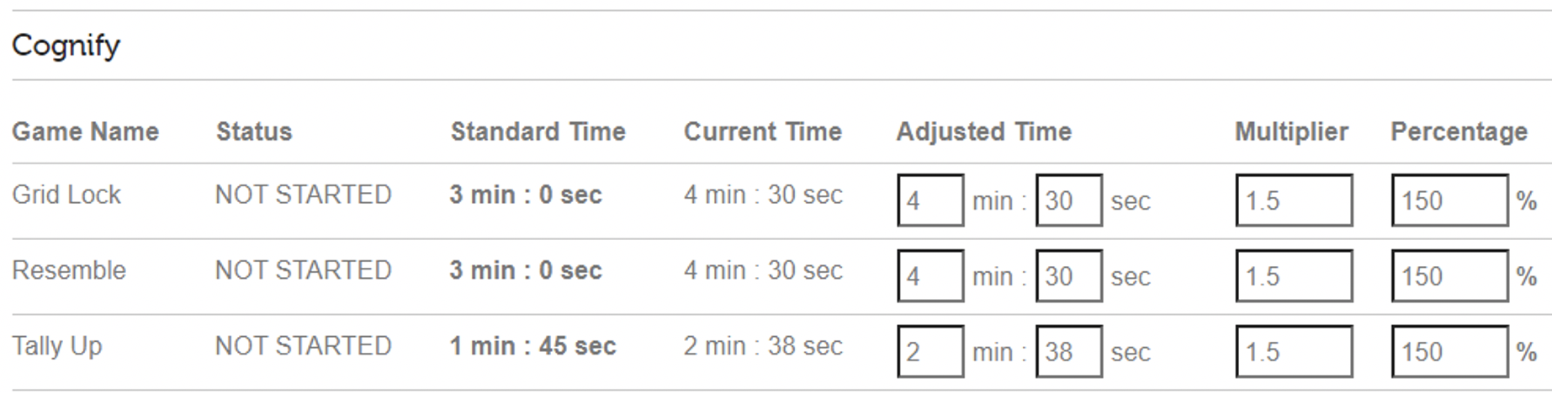Viewport: 1568px width, 411px height.
Task: Click the Adjusted Time column header
Action: [984, 131]
